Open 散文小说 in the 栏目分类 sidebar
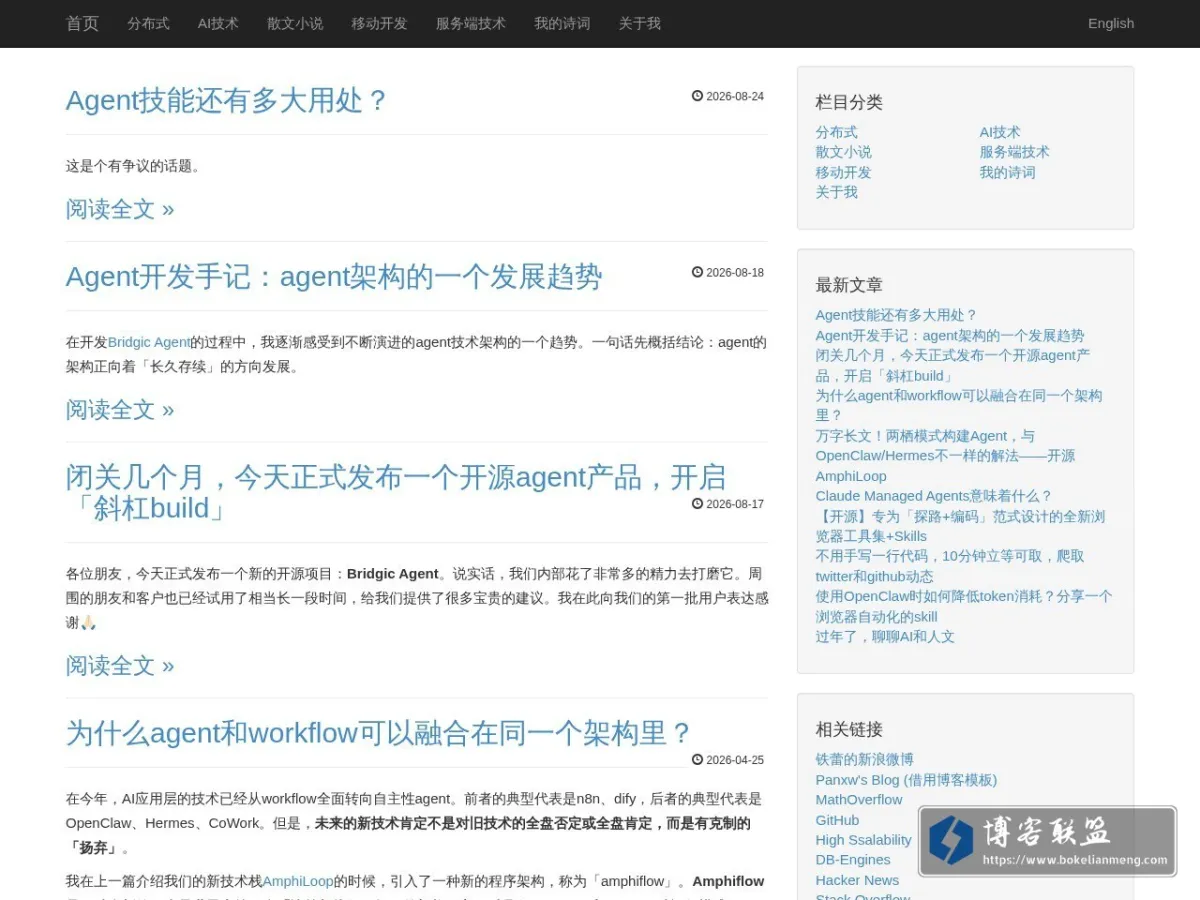 [x=843, y=152]
